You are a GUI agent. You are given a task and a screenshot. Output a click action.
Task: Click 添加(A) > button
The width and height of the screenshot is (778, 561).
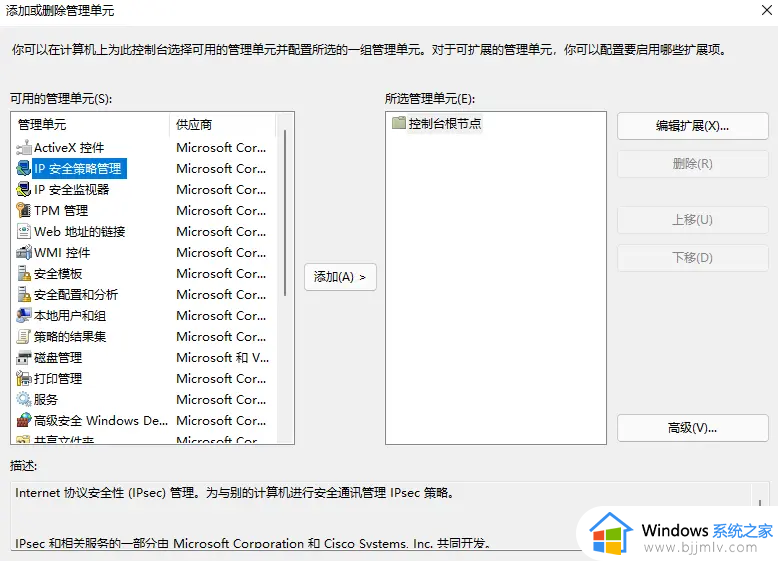pyautogui.click(x=340, y=277)
